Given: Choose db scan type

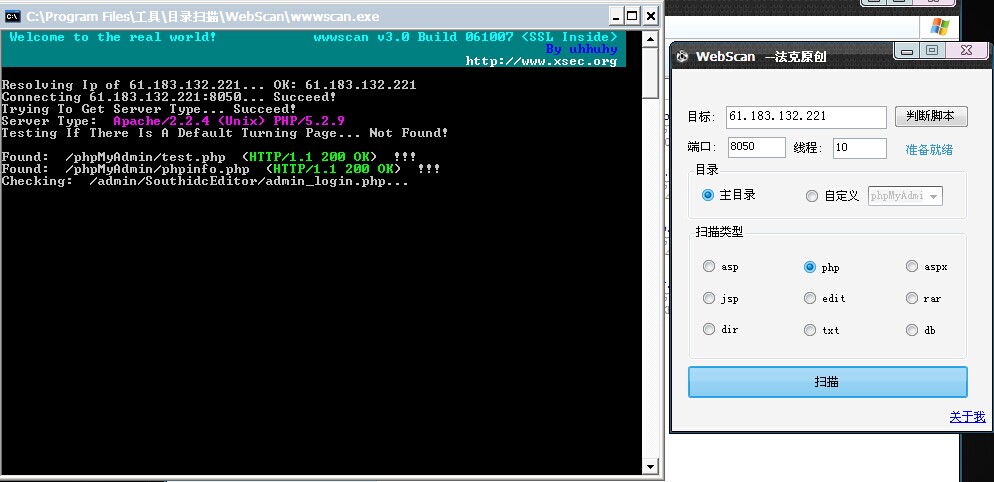Looking at the screenshot, I should pyautogui.click(x=912, y=330).
